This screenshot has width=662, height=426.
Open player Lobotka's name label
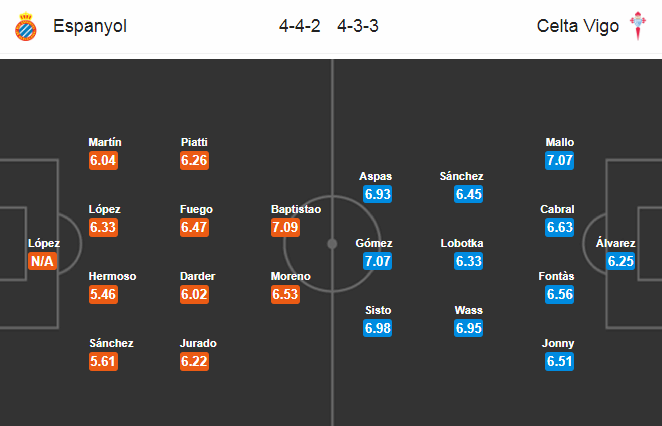point(462,243)
